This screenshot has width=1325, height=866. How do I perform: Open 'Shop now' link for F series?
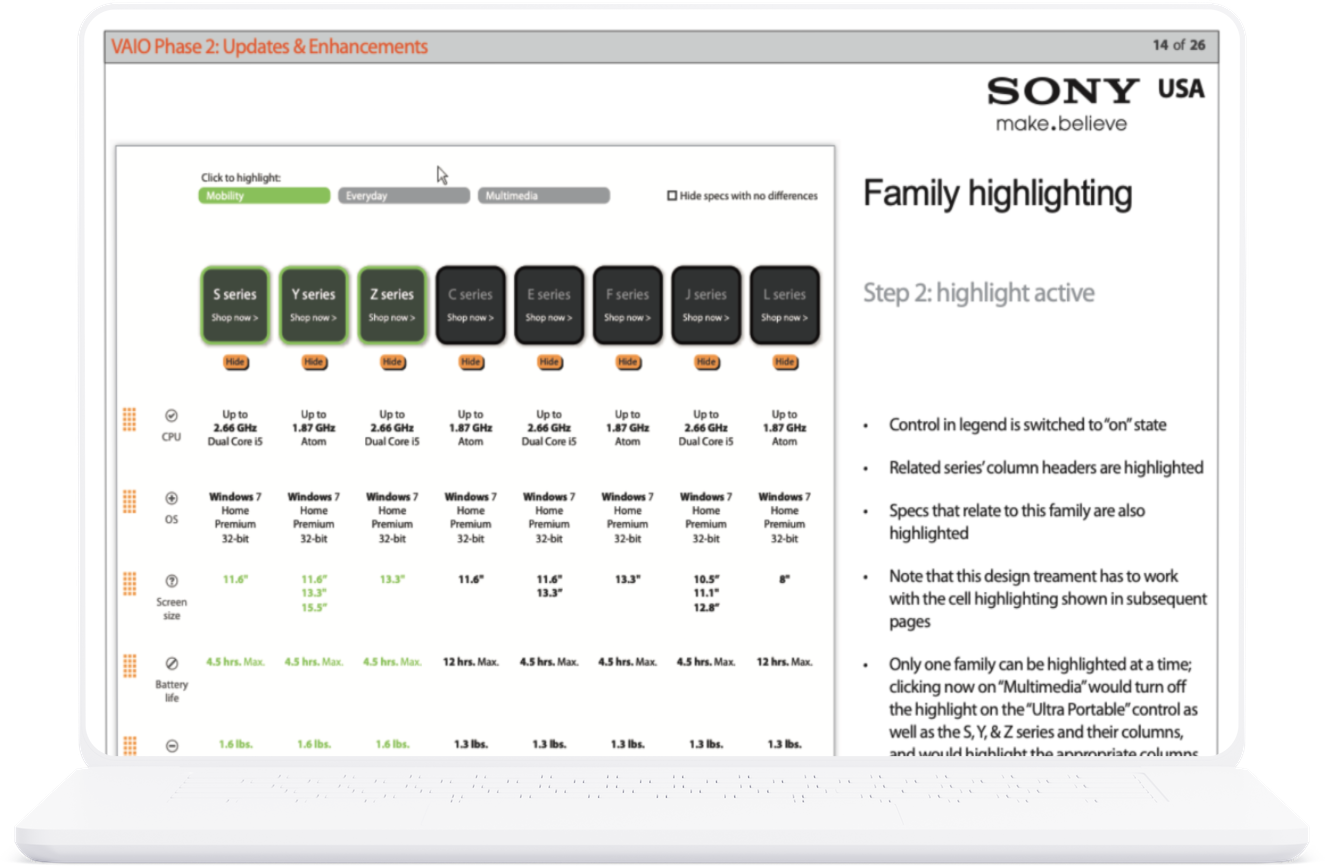coord(627,318)
